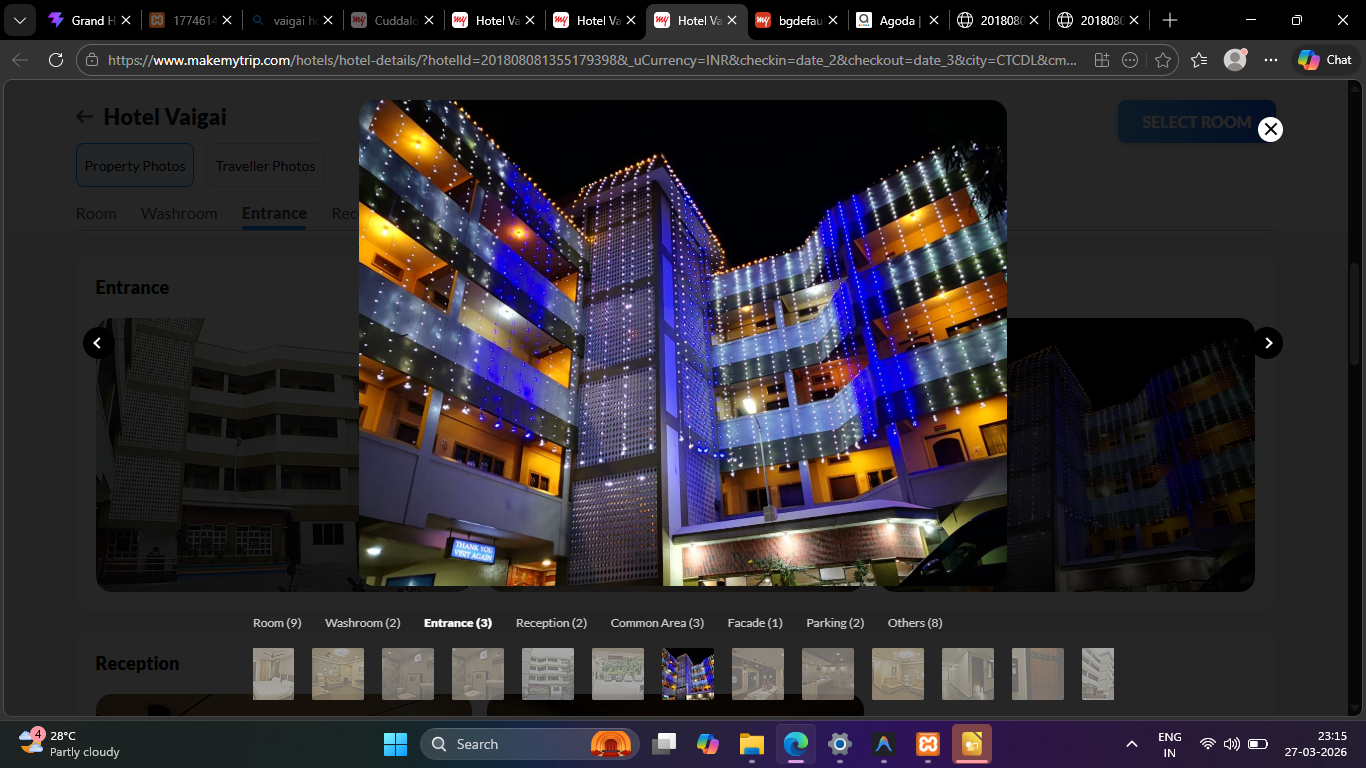Select Reception (2) photo category
This screenshot has width=1366, height=768.
[x=551, y=623]
